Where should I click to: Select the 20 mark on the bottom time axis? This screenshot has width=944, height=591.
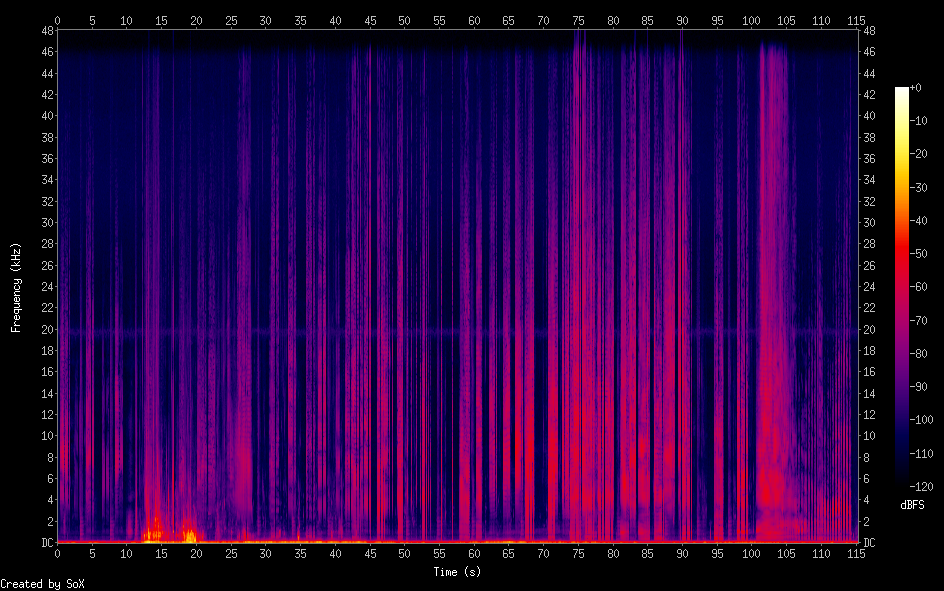[196, 553]
